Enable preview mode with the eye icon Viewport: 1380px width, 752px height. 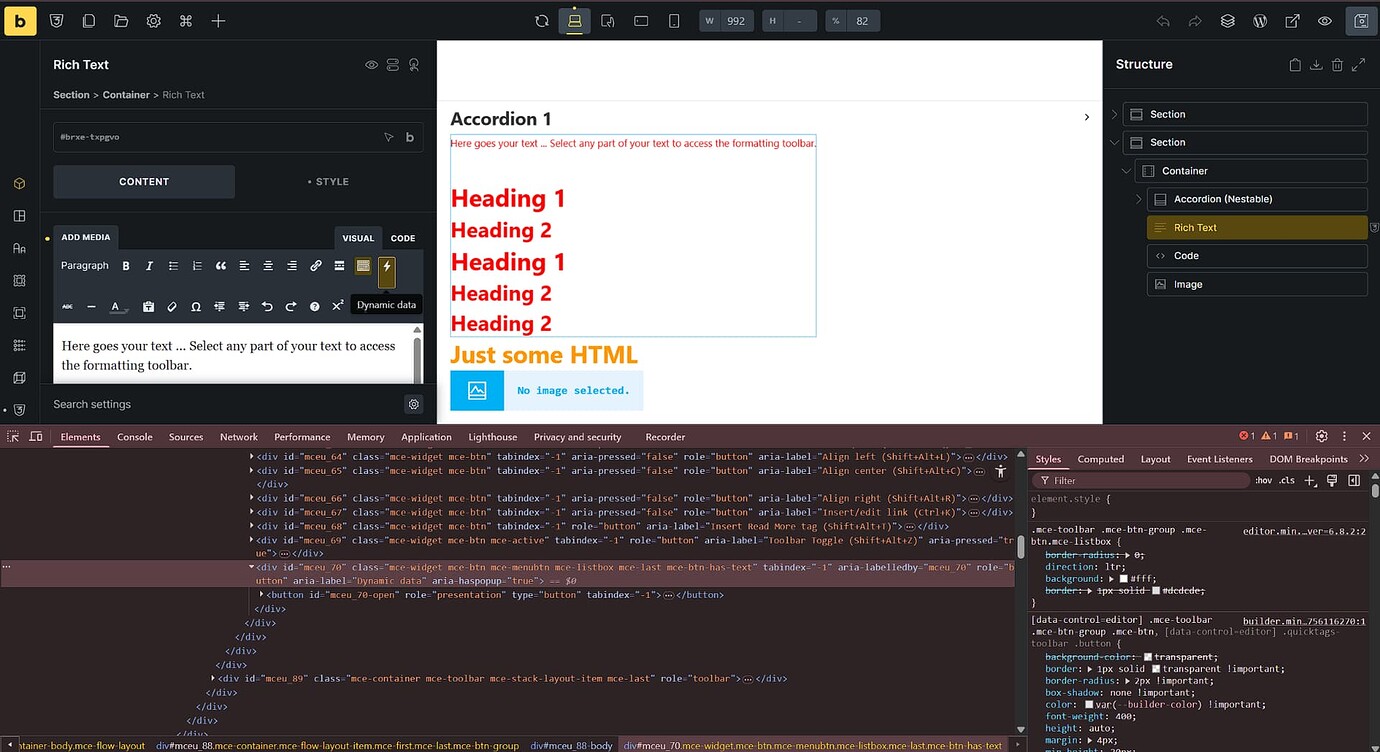click(x=1324, y=20)
